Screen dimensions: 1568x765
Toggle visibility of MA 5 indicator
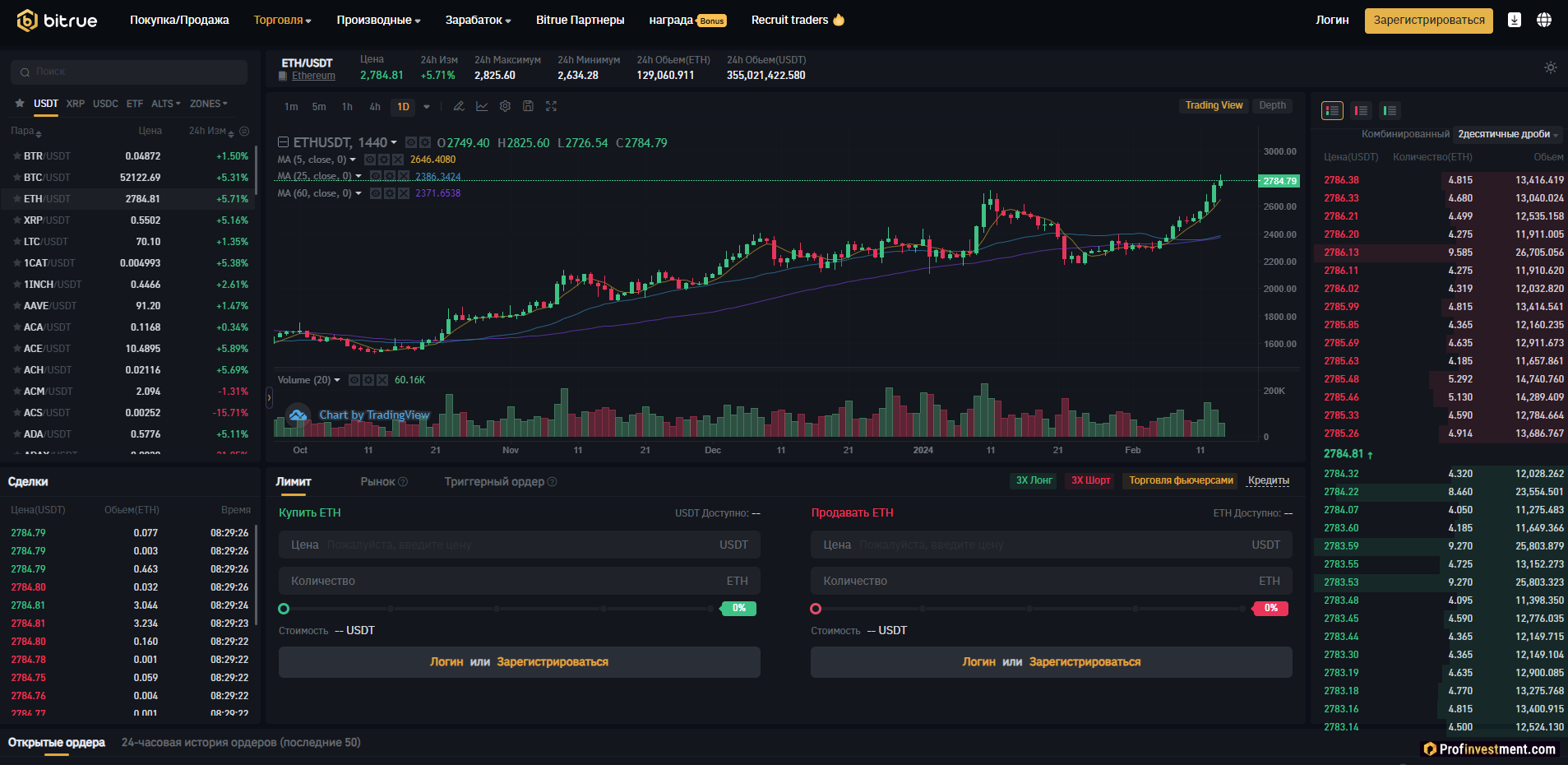(370, 160)
